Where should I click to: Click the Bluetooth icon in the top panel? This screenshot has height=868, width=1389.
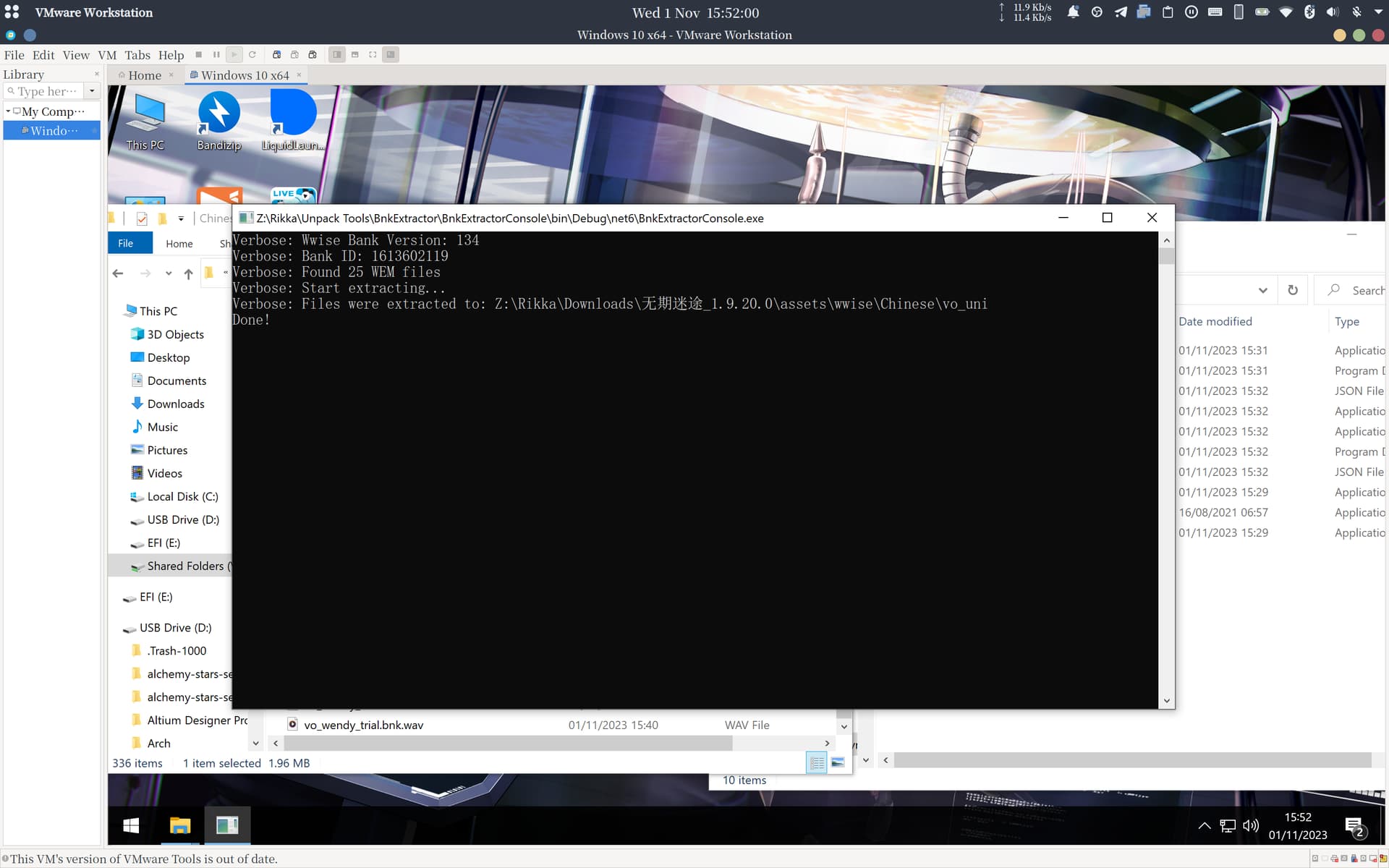pyautogui.click(x=1309, y=12)
